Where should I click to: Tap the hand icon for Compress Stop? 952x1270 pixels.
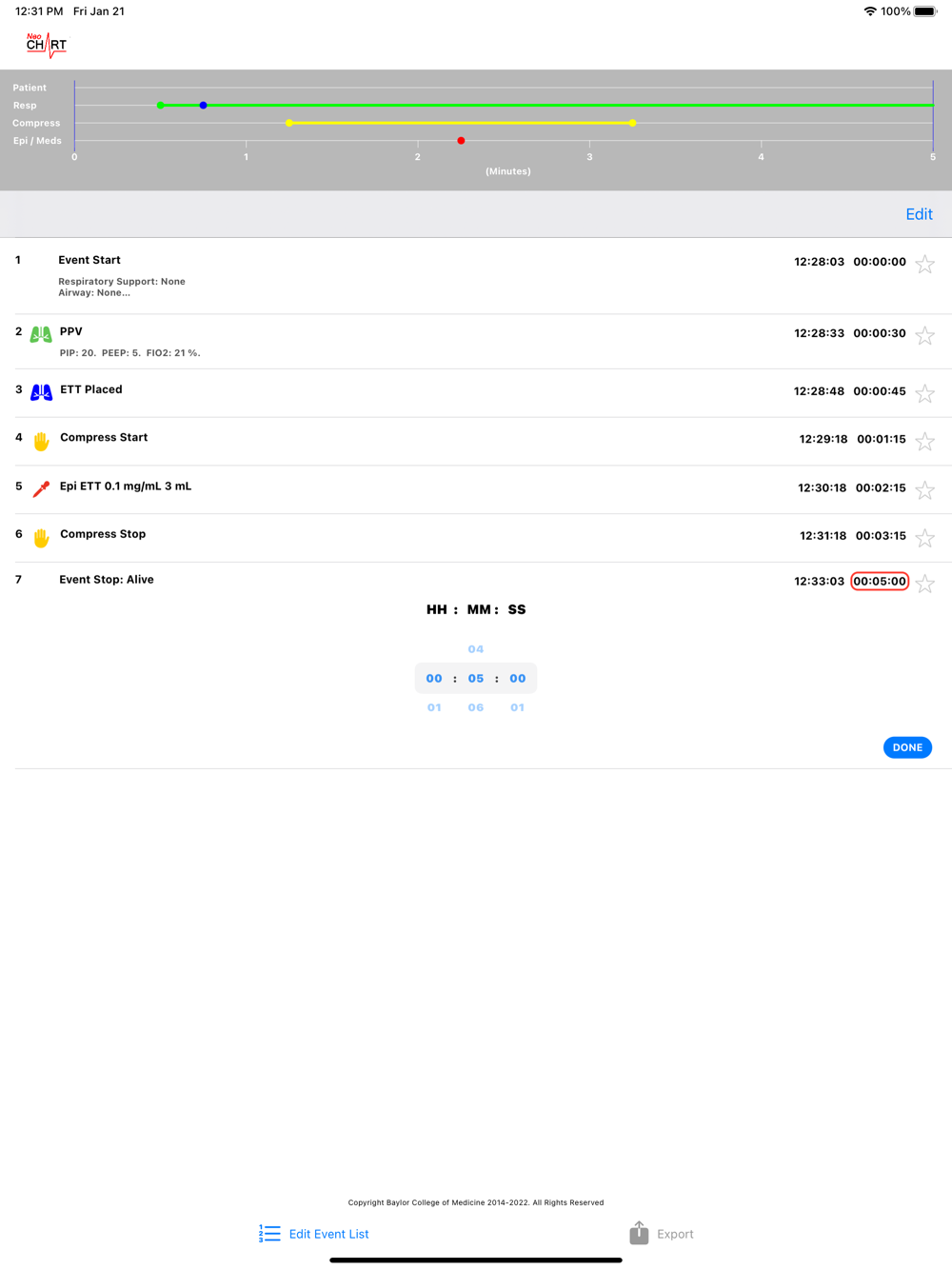pos(41,538)
